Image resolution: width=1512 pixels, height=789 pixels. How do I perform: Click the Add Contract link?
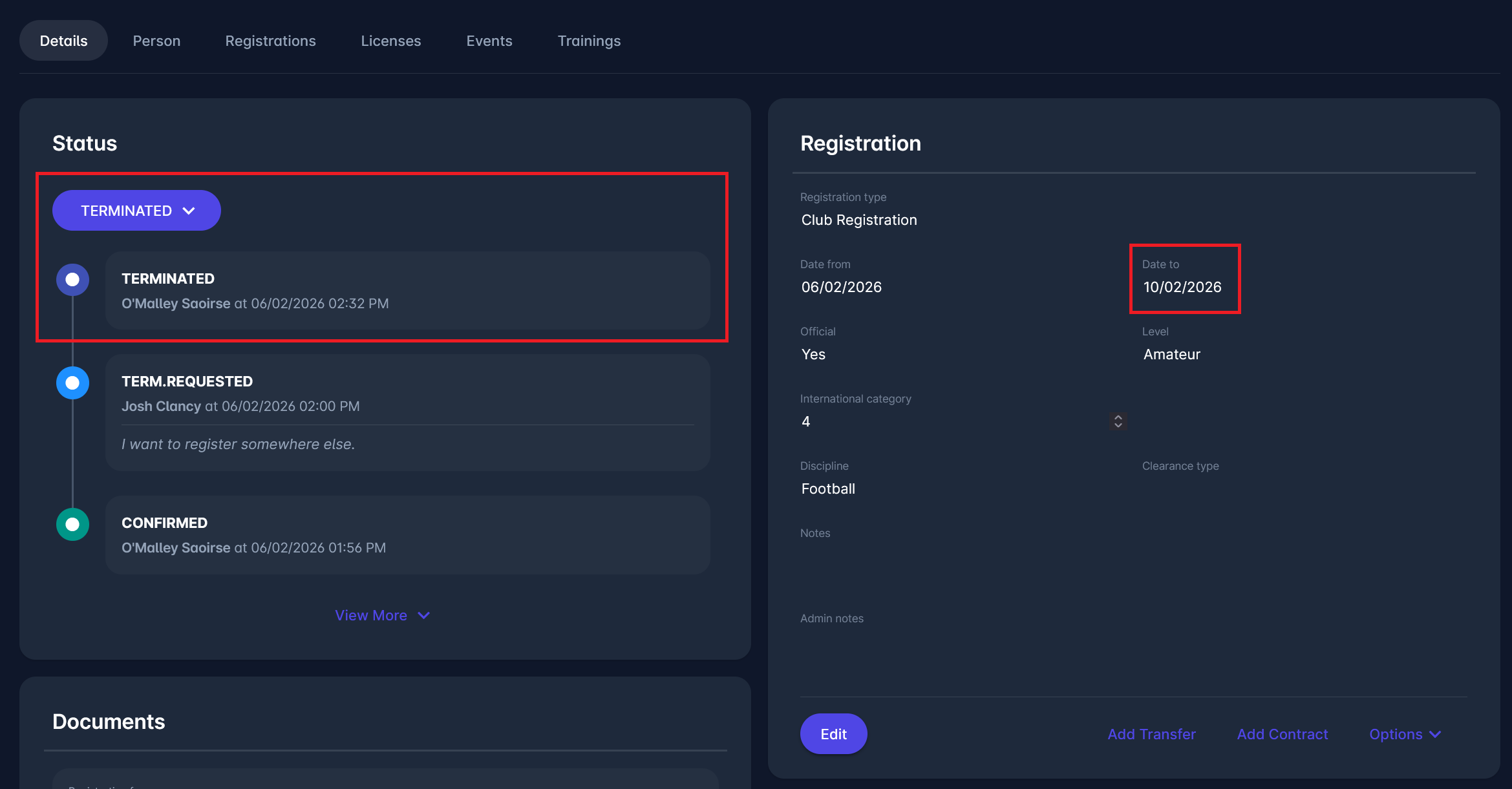coord(1282,734)
